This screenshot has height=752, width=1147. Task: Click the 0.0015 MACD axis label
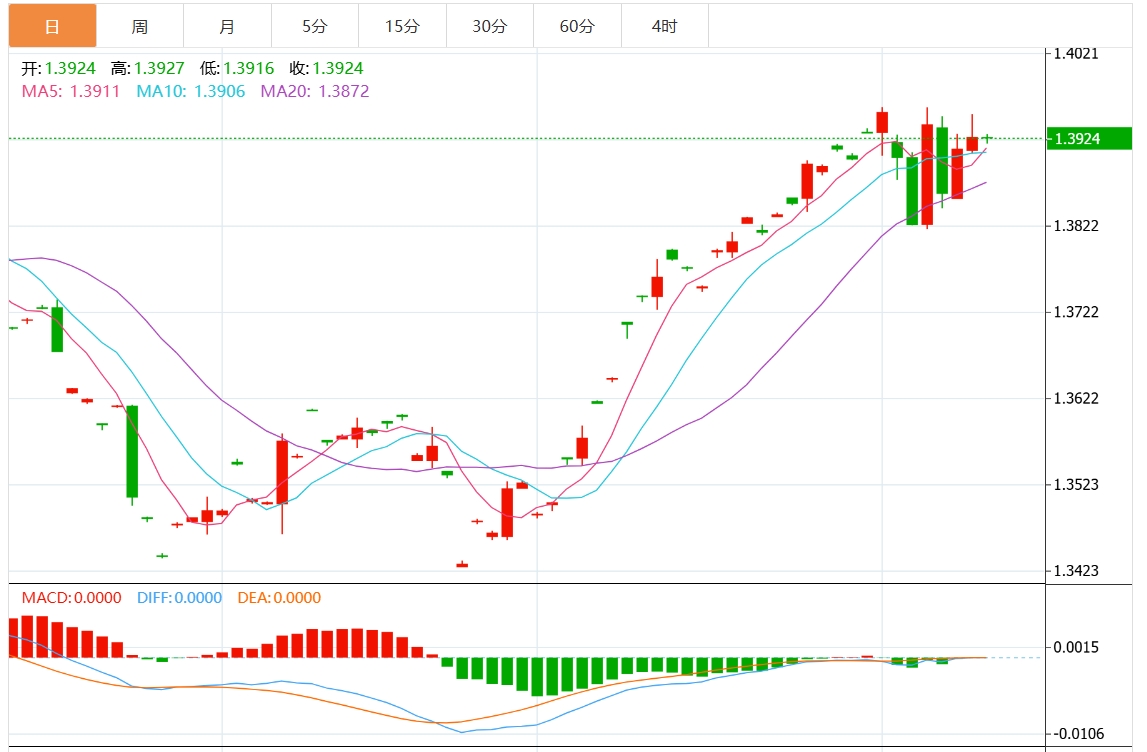1076,647
